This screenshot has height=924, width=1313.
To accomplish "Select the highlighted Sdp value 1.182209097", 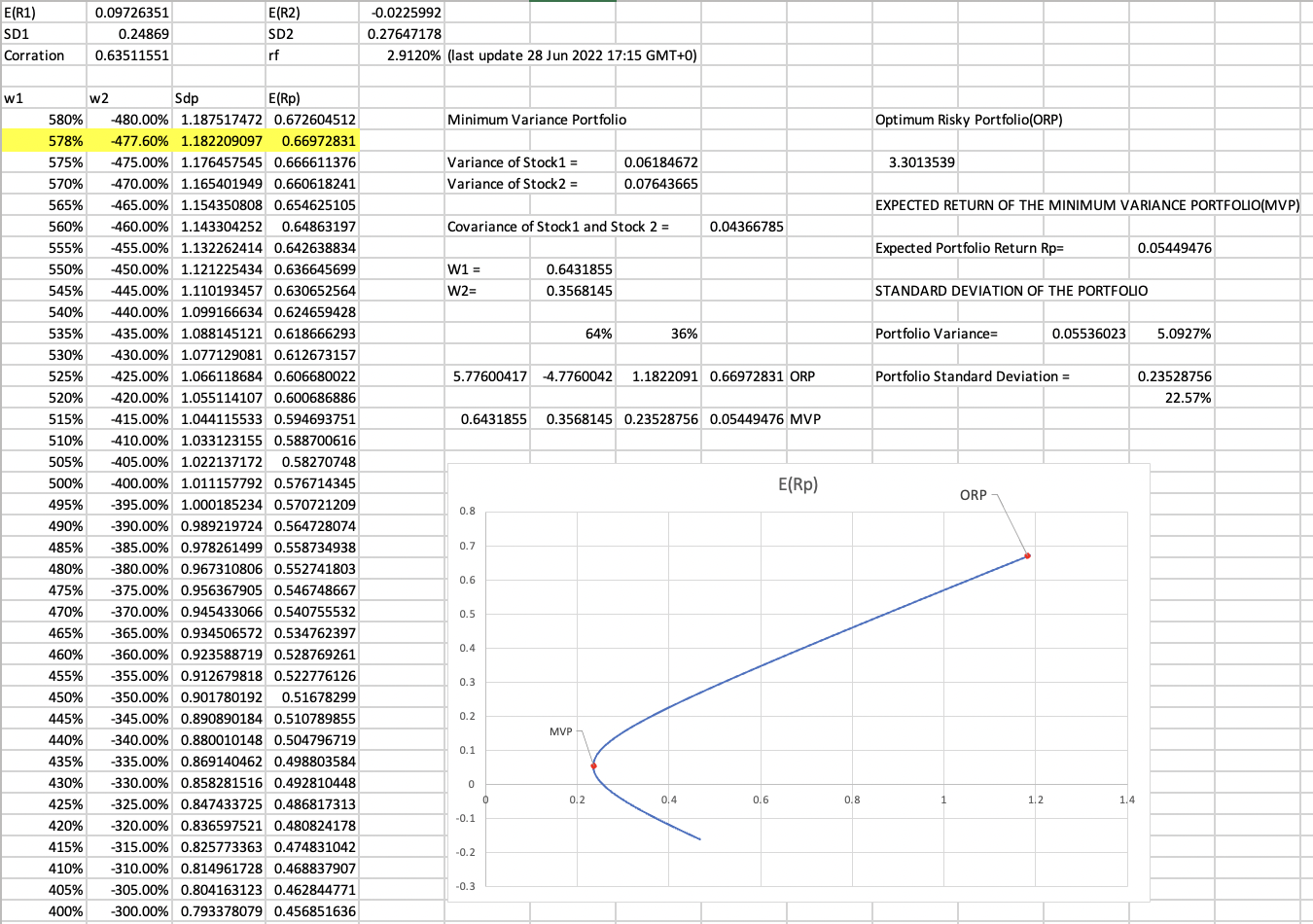I will pos(218,141).
